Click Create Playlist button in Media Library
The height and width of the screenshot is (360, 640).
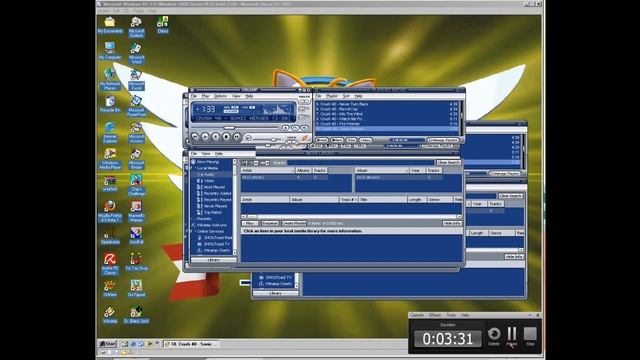tap(293, 223)
